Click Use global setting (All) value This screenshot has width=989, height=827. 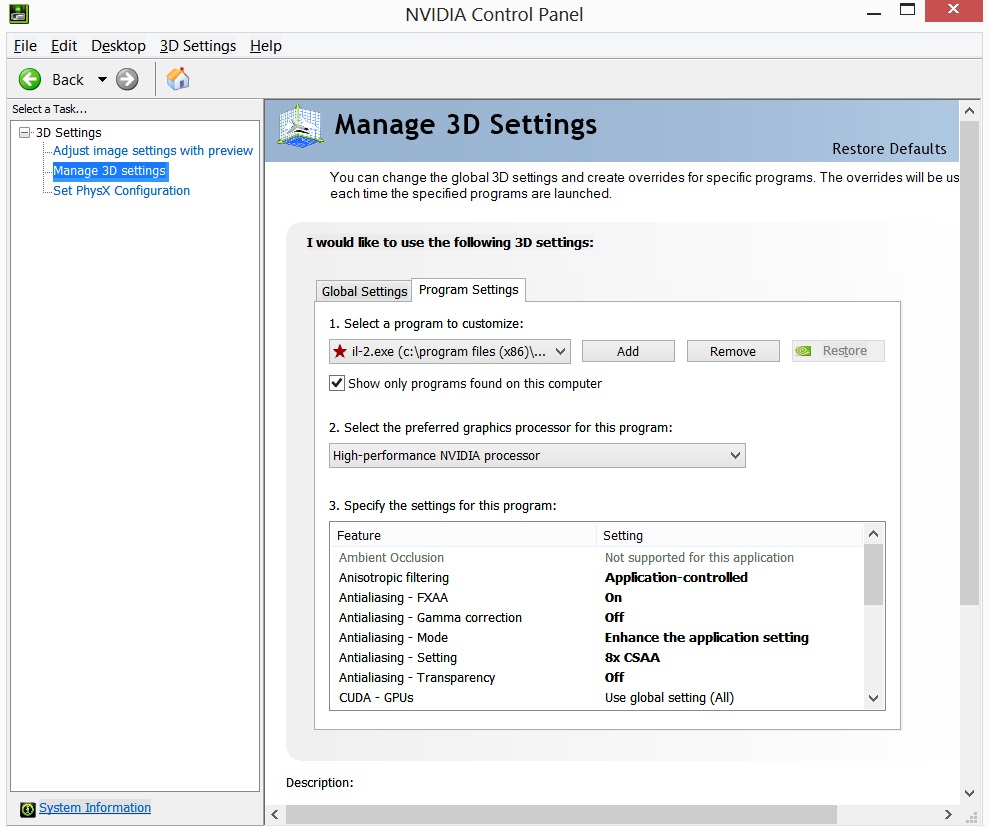point(669,698)
